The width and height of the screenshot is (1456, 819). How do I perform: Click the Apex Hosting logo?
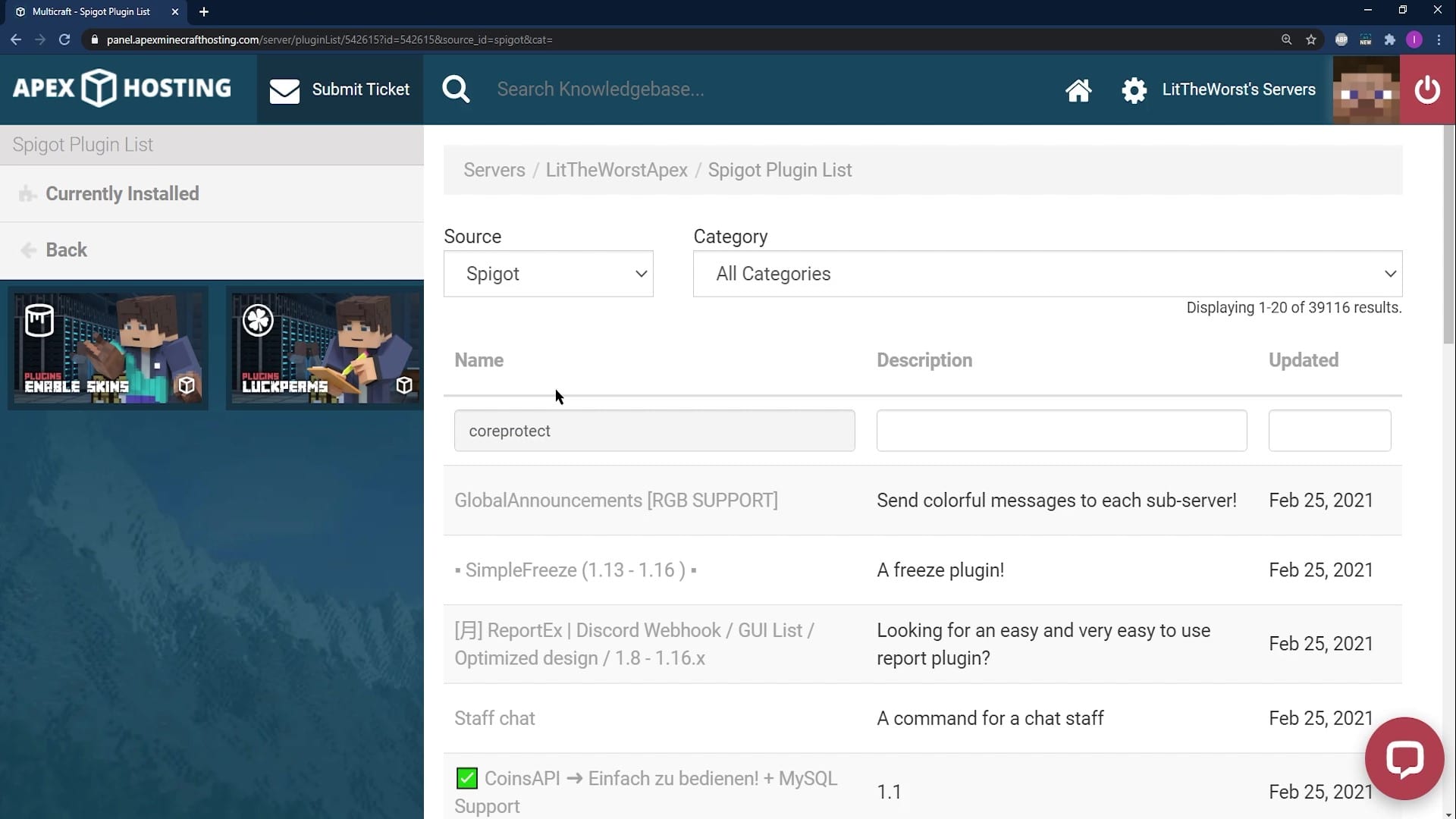pyautogui.click(x=122, y=89)
